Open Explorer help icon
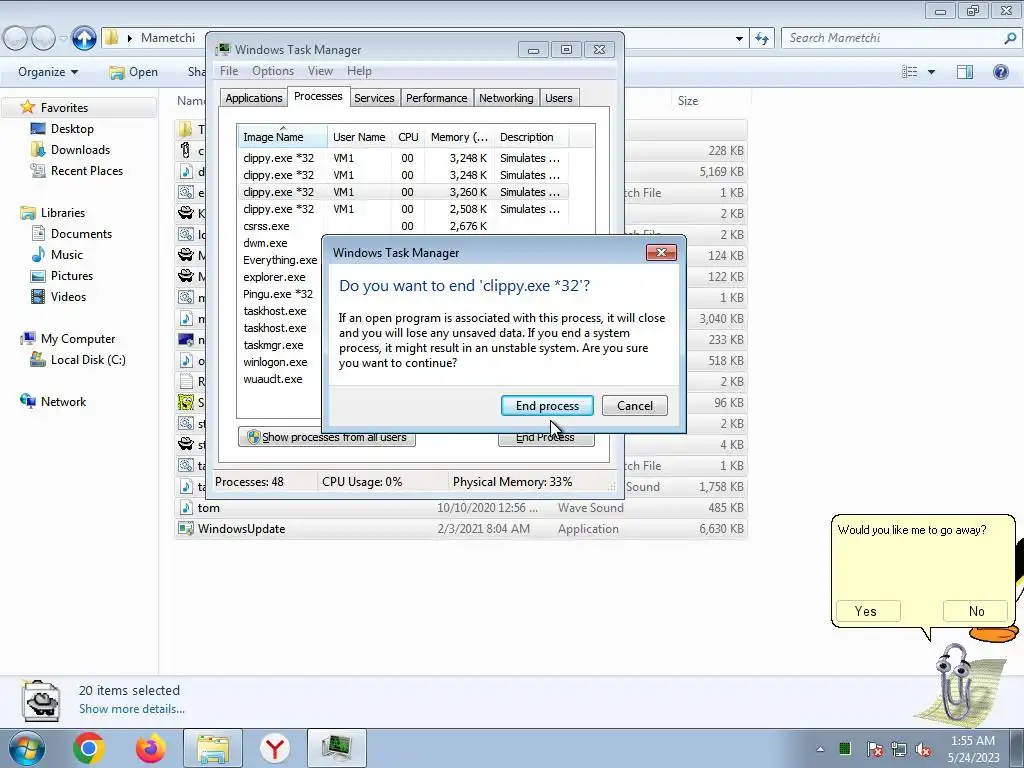This screenshot has width=1024, height=768. (x=1000, y=72)
